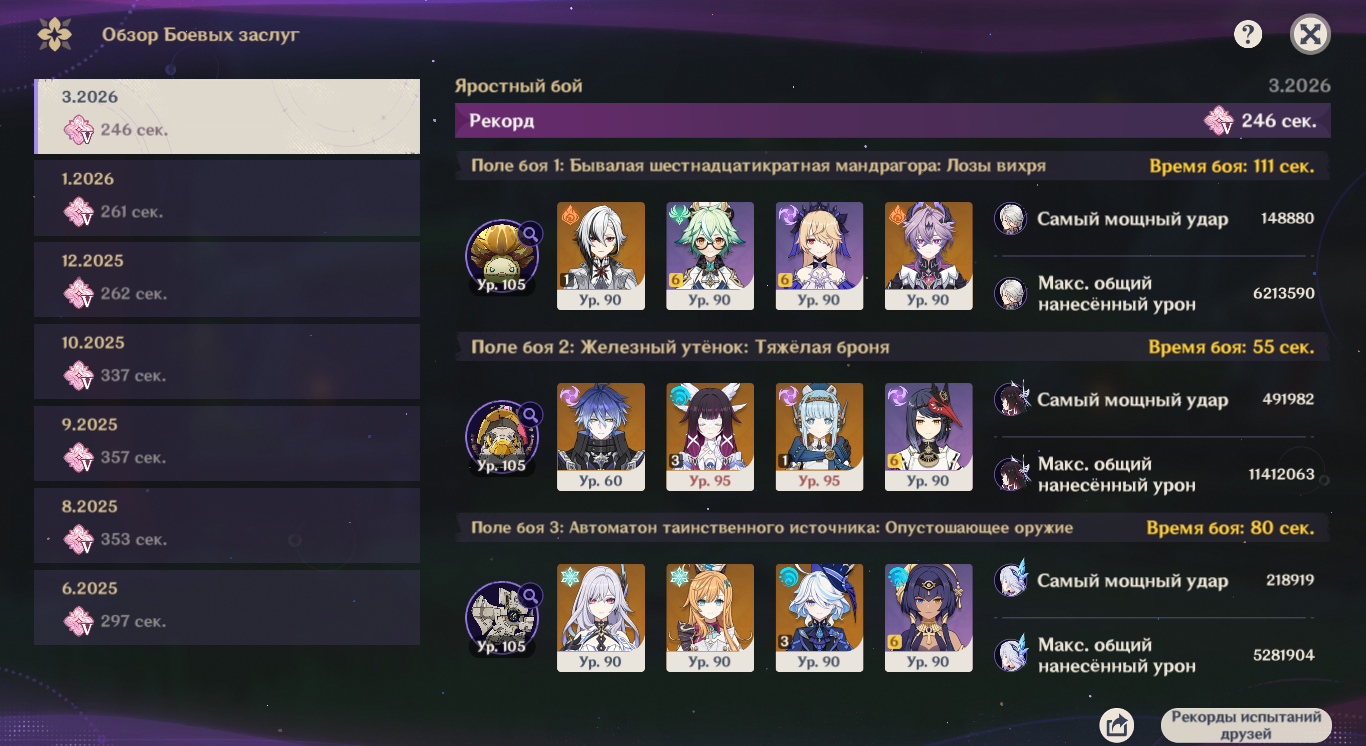Switch to the 10.2025 record
Screen dimensions: 1366x746
(x=227, y=361)
